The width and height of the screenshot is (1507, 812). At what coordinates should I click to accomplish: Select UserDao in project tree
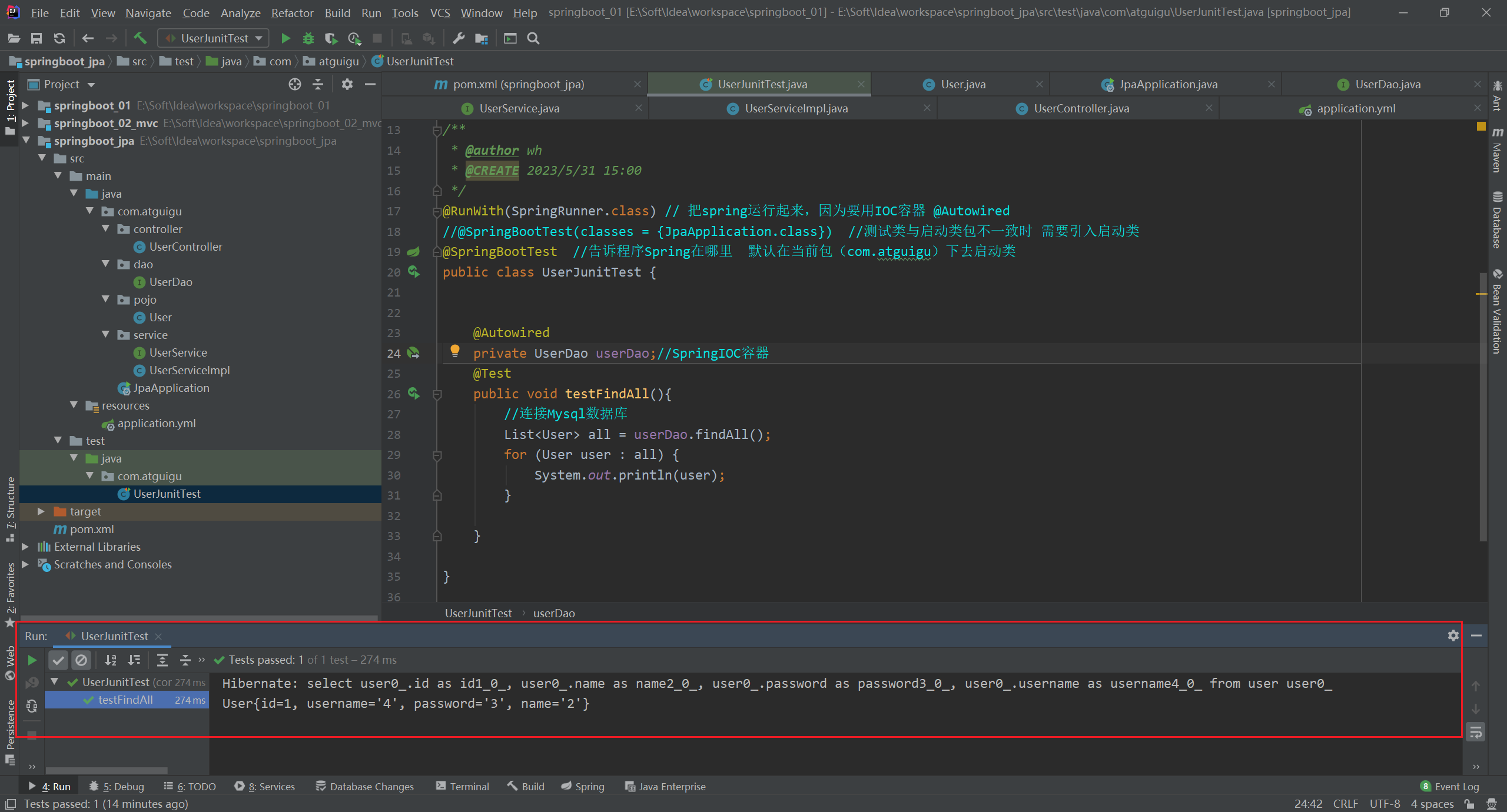[171, 282]
